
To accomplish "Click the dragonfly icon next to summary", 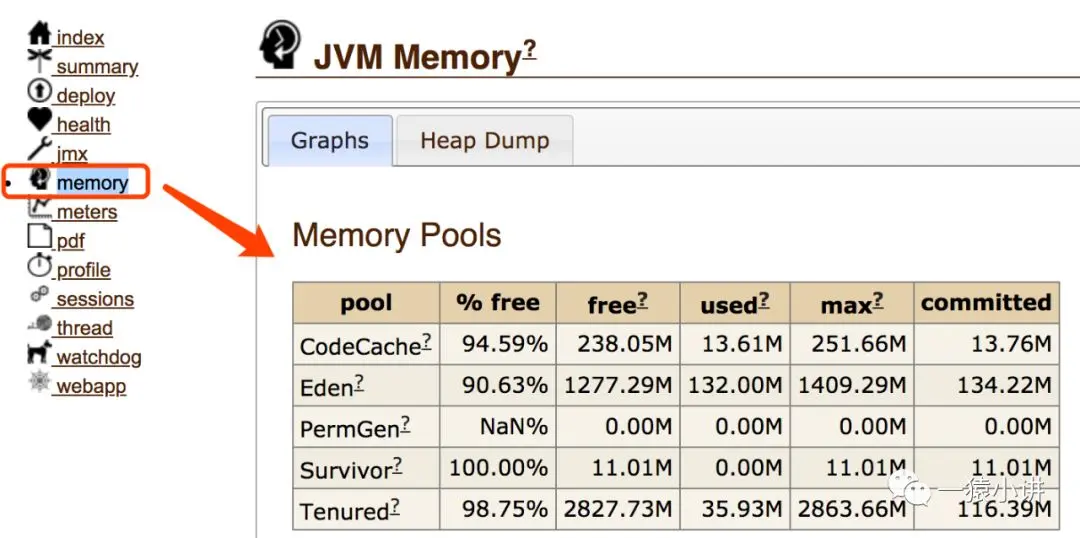I will pyautogui.click(x=40, y=61).
